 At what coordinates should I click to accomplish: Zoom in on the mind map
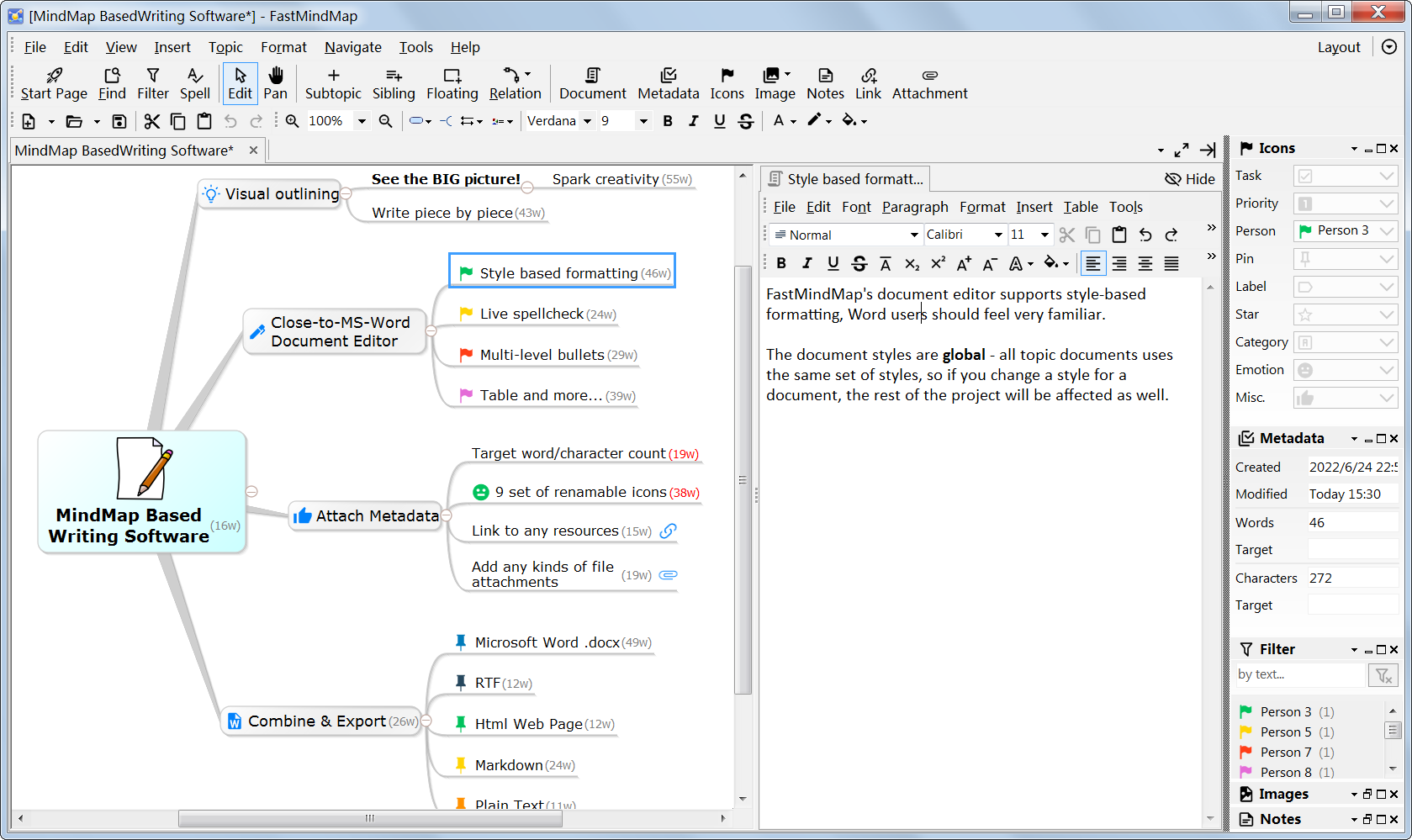point(292,121)
